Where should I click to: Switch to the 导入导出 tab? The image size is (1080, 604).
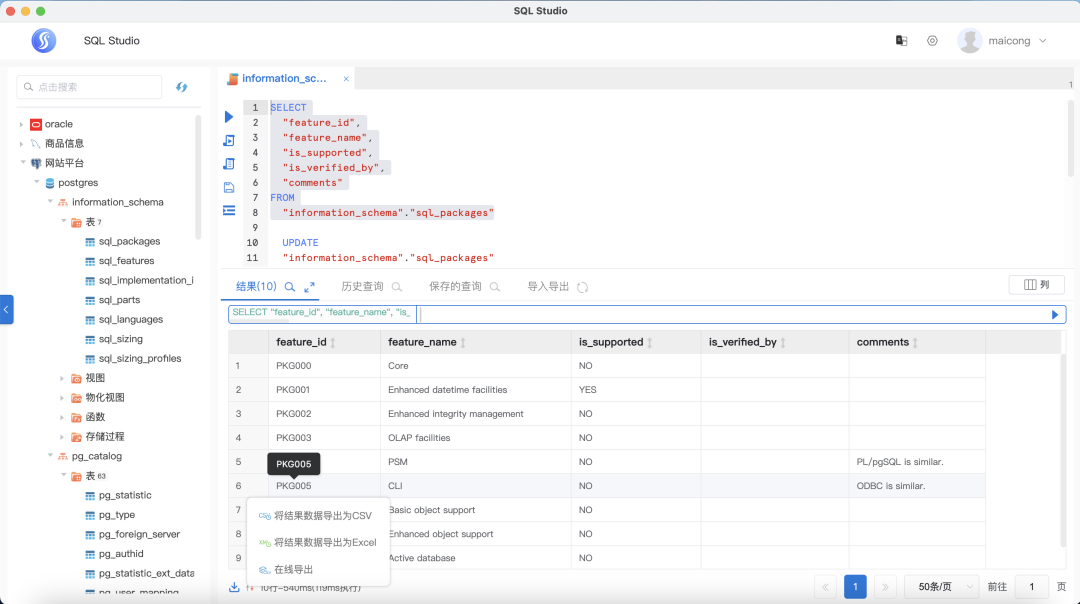548,287
